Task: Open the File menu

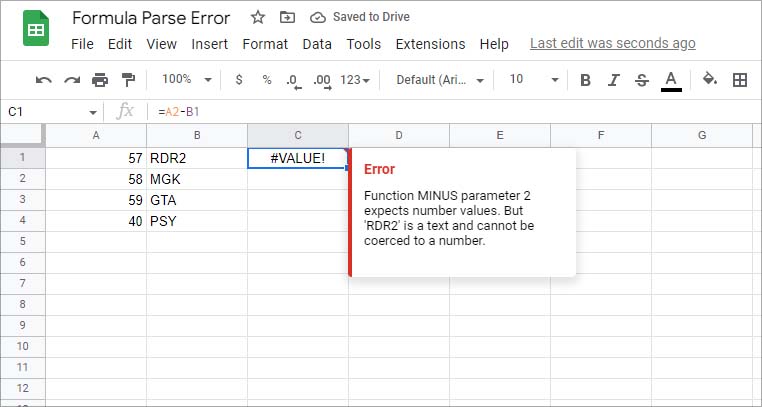Action: [x=82, y=44]
